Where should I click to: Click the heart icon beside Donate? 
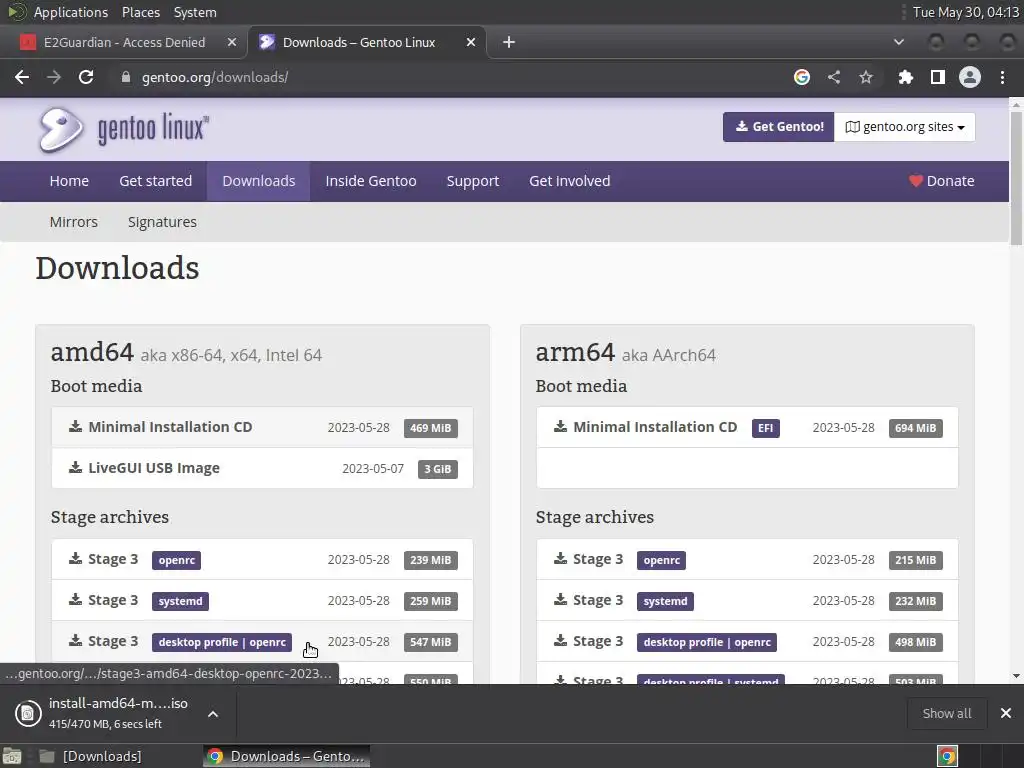[x=916, y=181]
